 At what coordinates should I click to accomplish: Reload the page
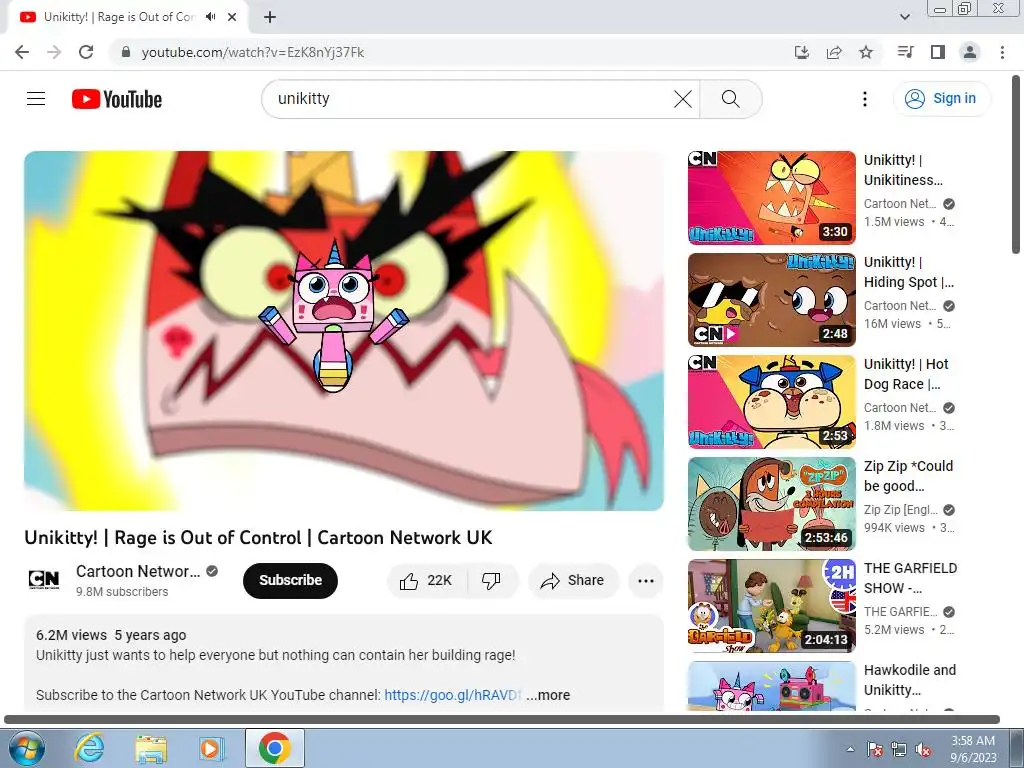click(x=86, y=52)
